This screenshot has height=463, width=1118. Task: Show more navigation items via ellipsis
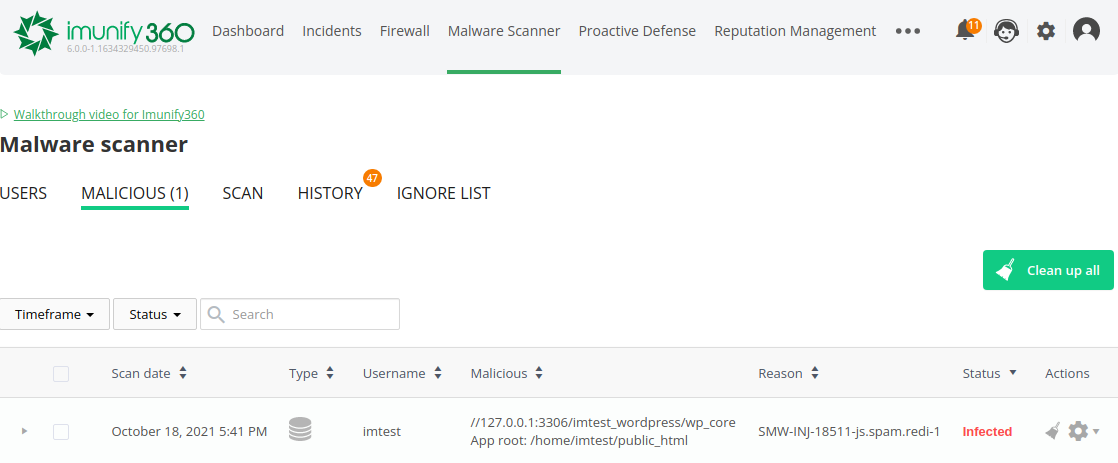(x=908, y=31)
